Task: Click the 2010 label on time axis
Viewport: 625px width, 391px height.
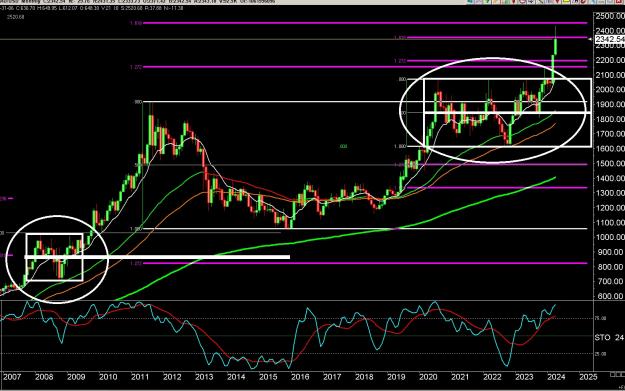Action: 108,377
